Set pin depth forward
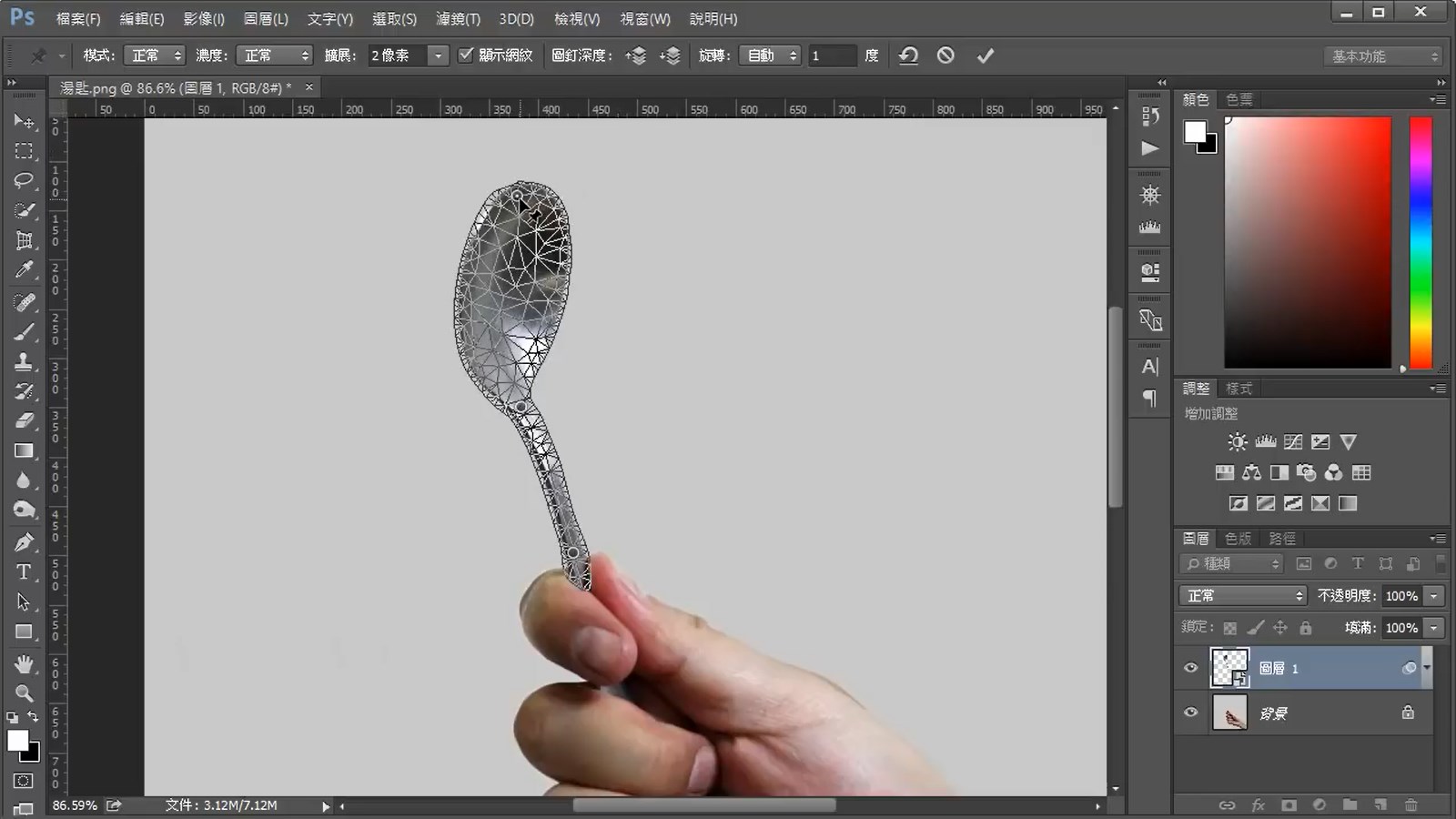This screenshot has width=1456, height=819. click(x=636, y=56)
